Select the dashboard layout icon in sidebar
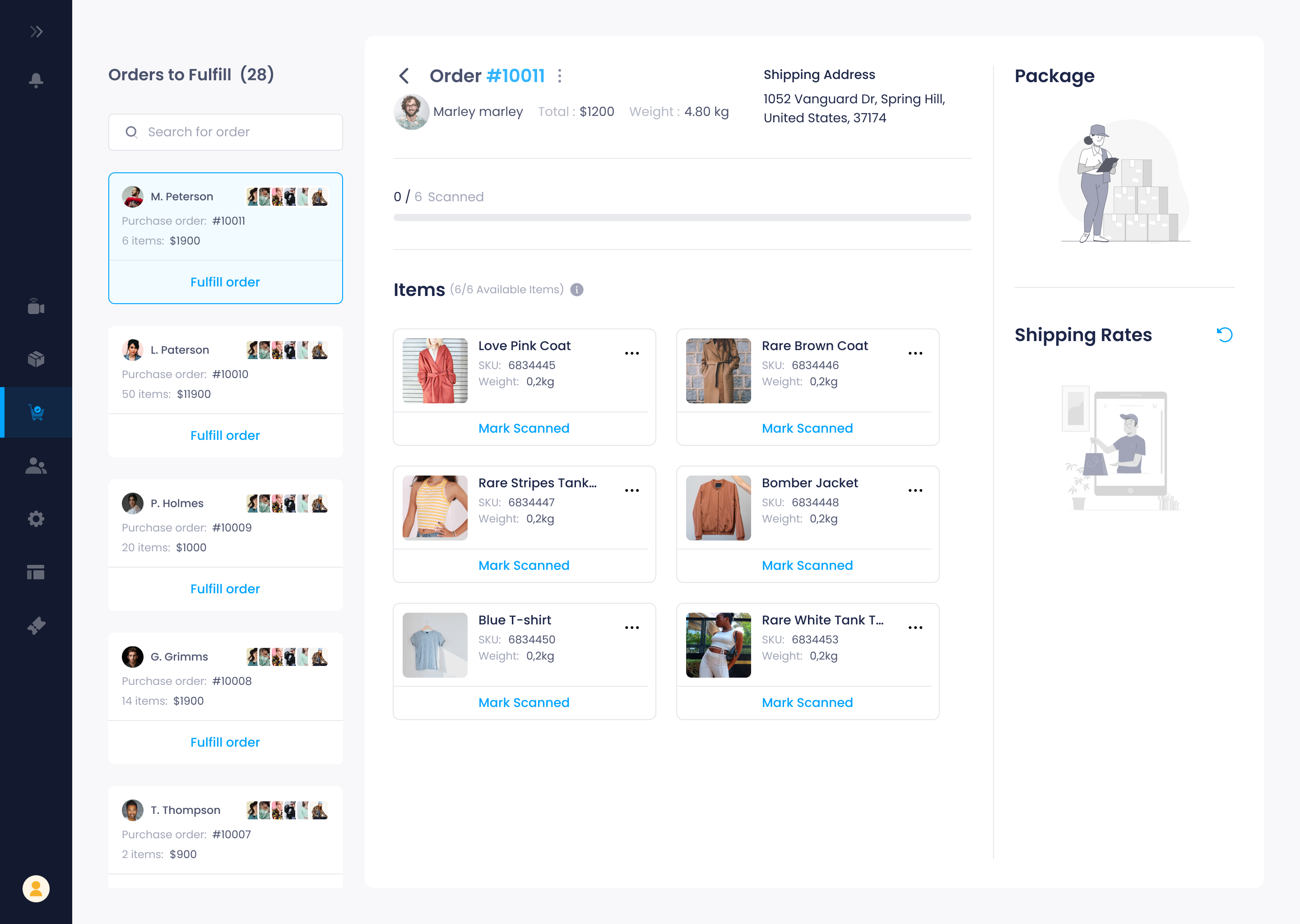This screenshot has height=924, width=1300. tap(36, 571)
